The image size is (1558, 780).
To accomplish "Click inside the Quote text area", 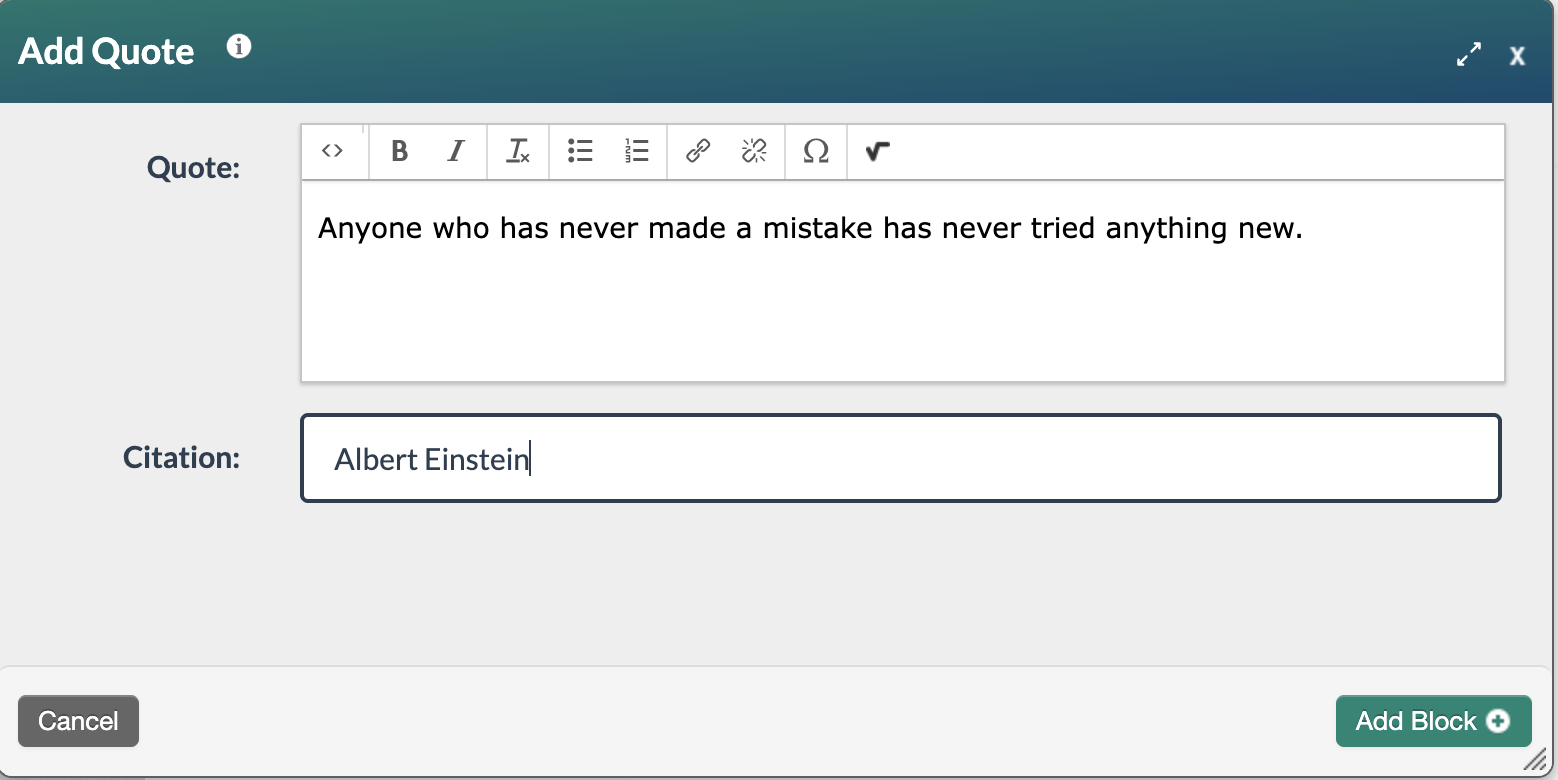I will point(903,281).
